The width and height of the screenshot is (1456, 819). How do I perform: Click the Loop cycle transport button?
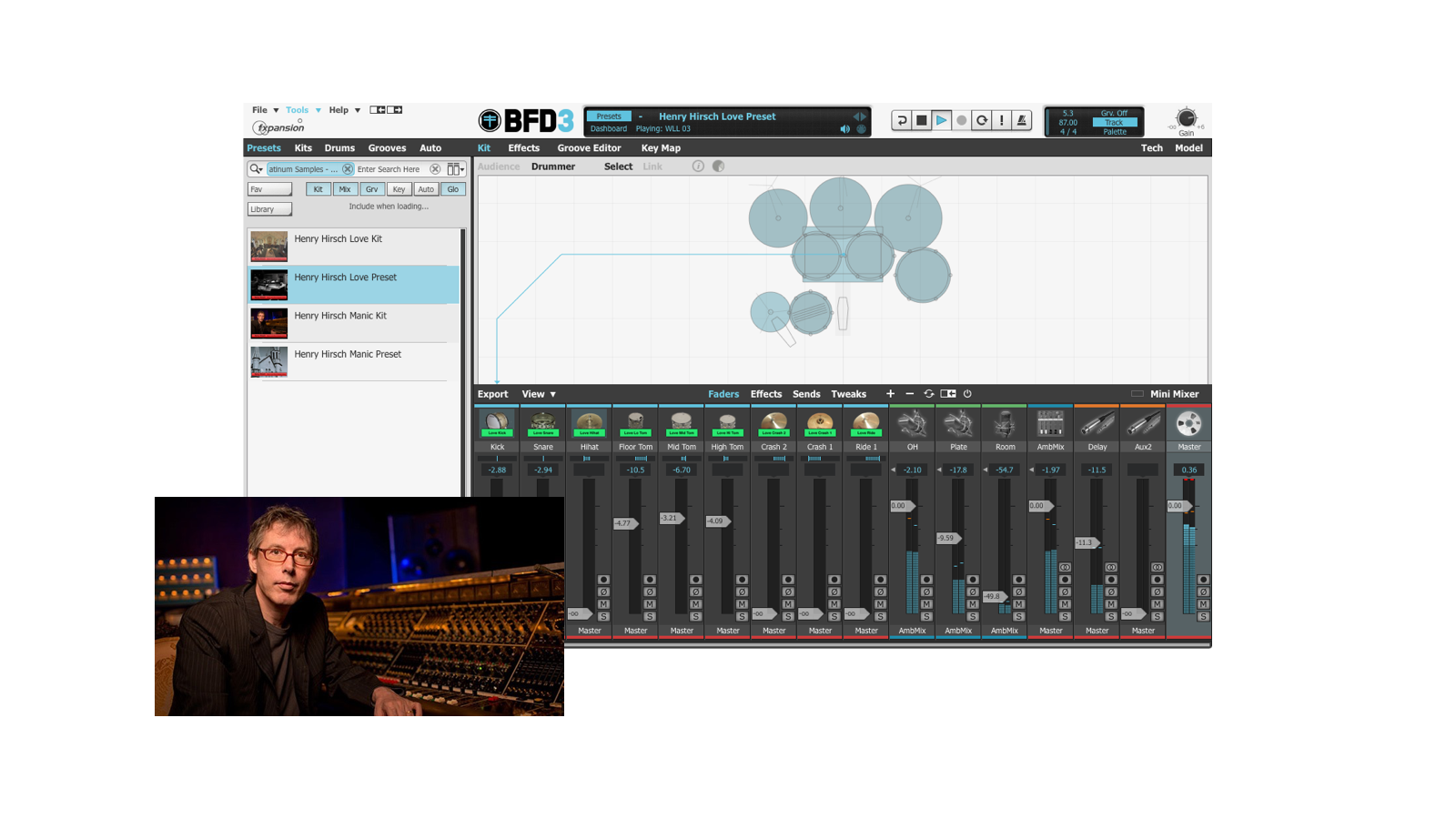[981, 120]
